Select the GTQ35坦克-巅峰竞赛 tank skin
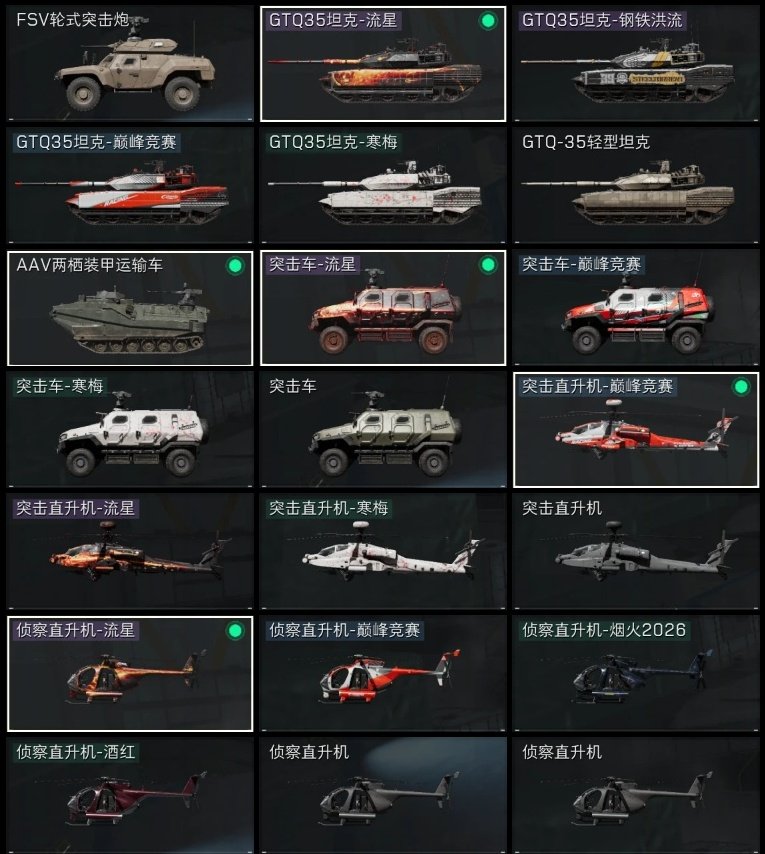 point(130,186)
